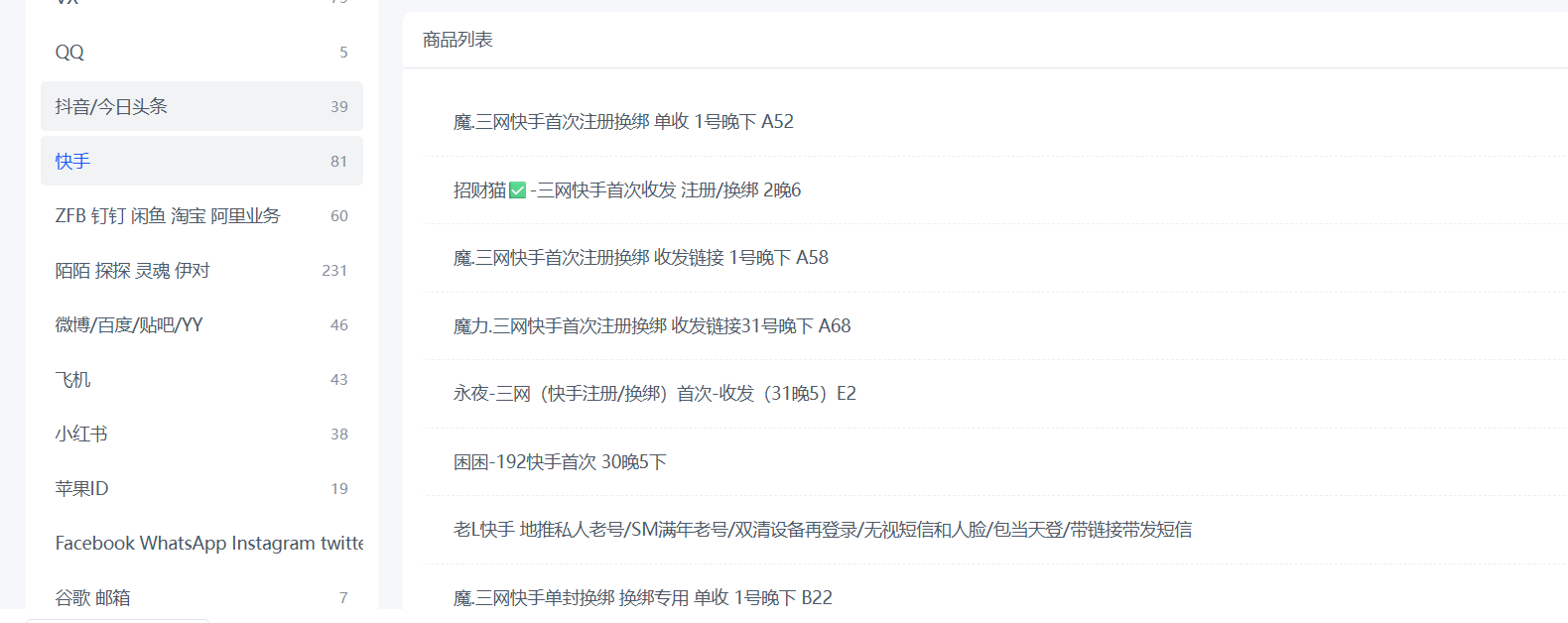Select the 小红书 category
Image resolution: width=1568 pixels, height=623 pixels.
[x=201, y=434]
